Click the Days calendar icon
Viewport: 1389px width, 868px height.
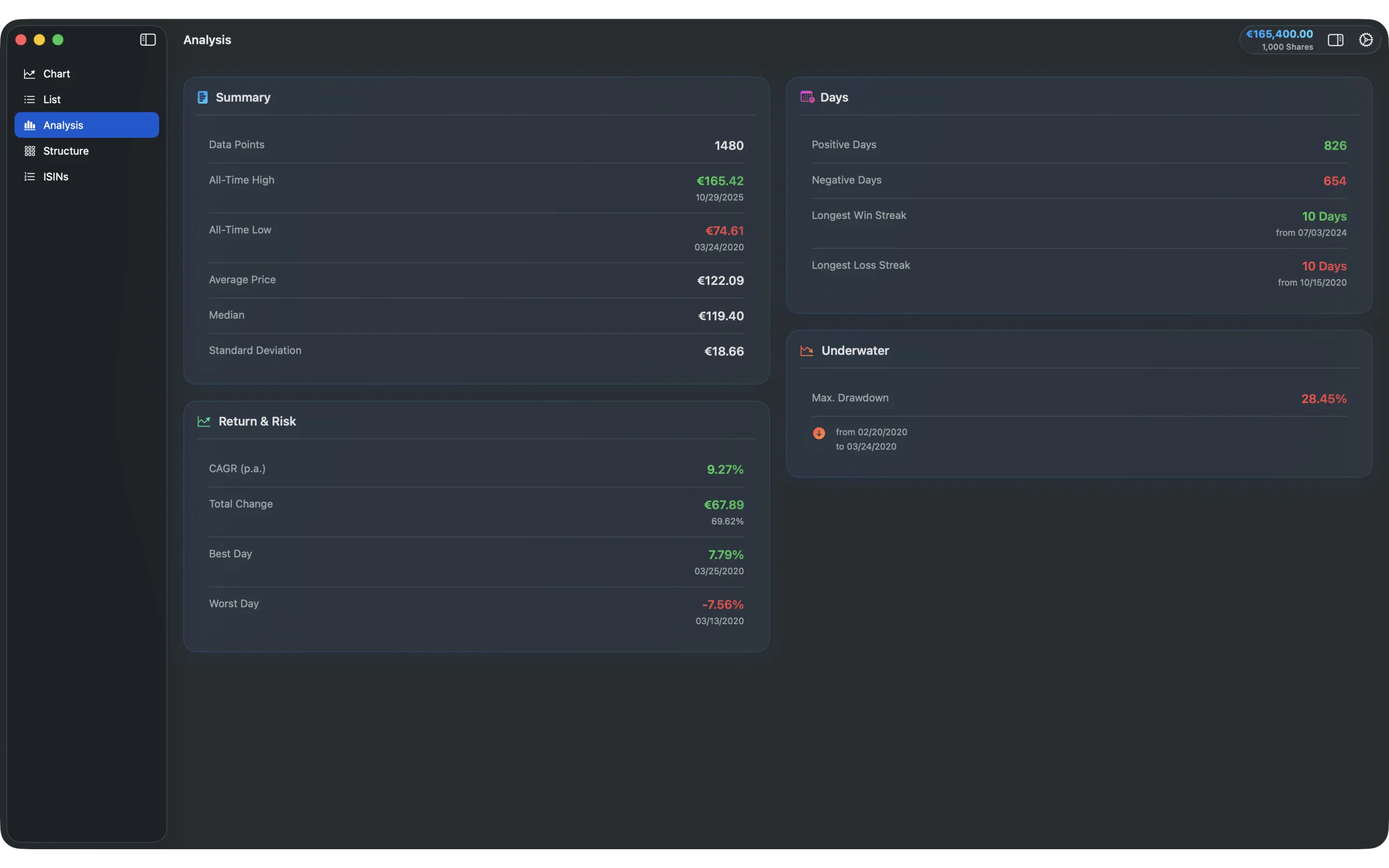click(806, 97)
